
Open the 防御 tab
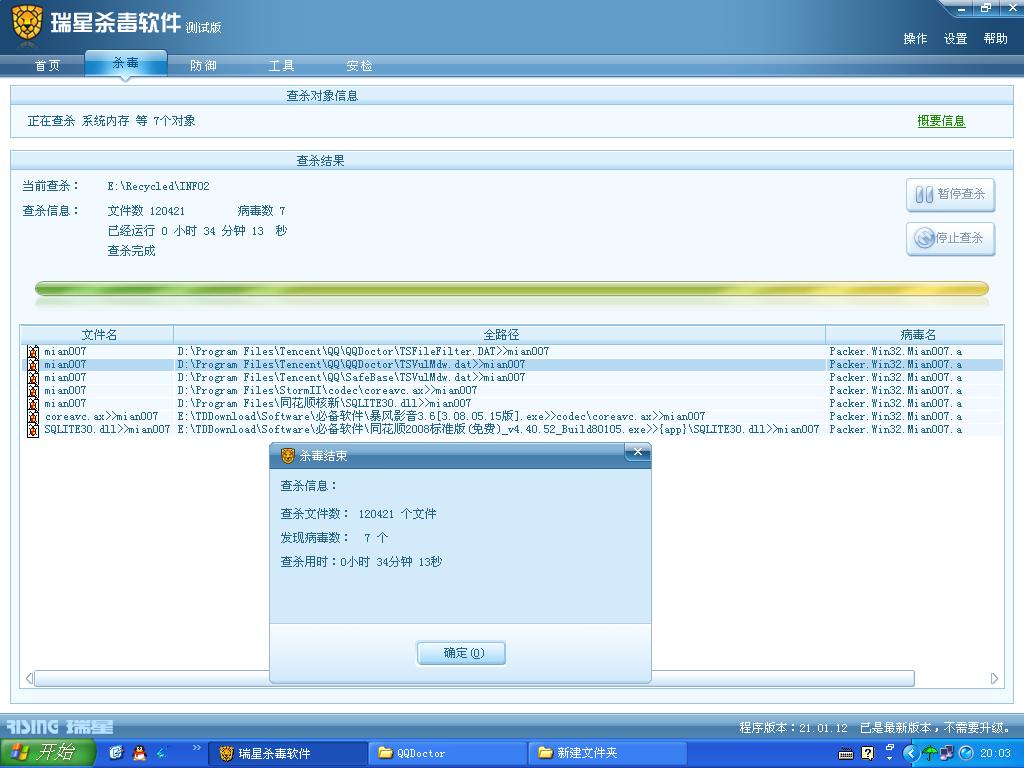[x=203, y=66]
